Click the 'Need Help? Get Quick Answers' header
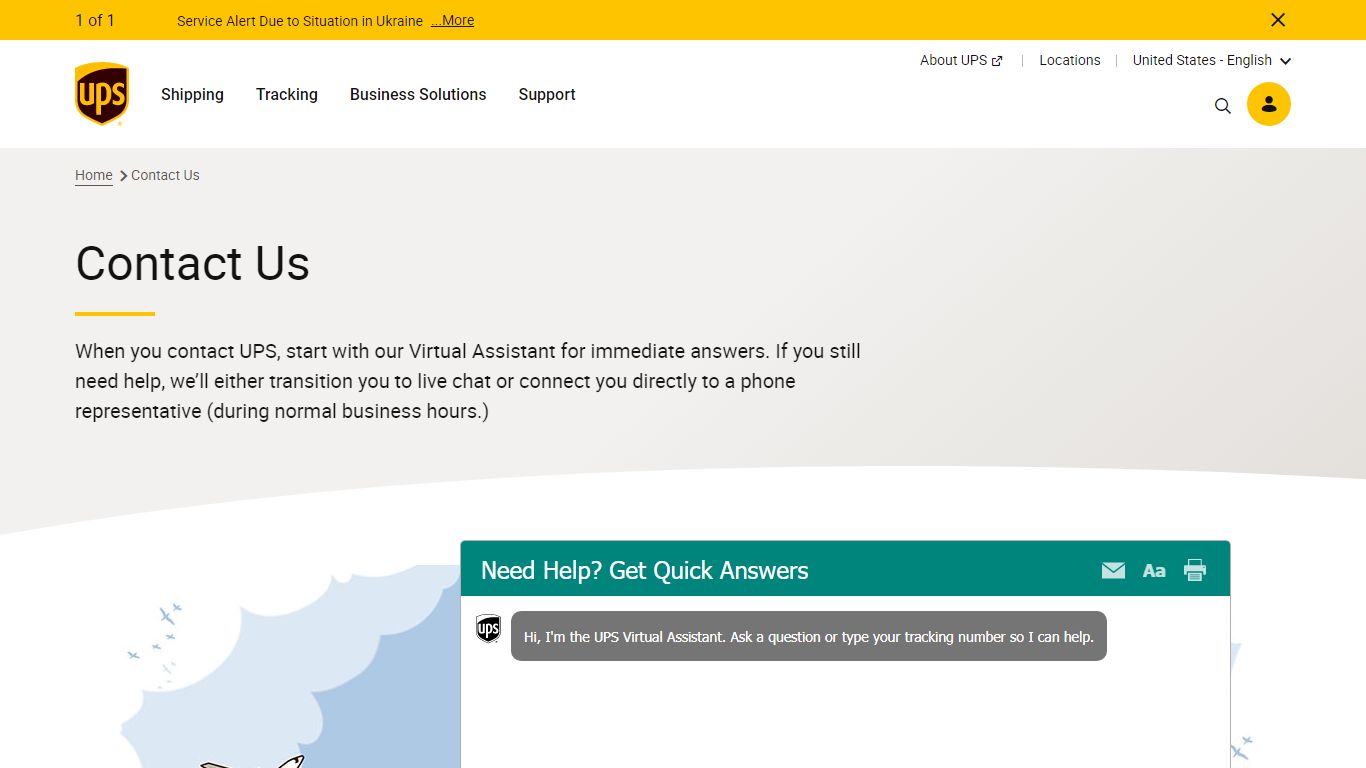Image resolution: width=1366 pixels, height=768 pixels. [x=645, y=570]
